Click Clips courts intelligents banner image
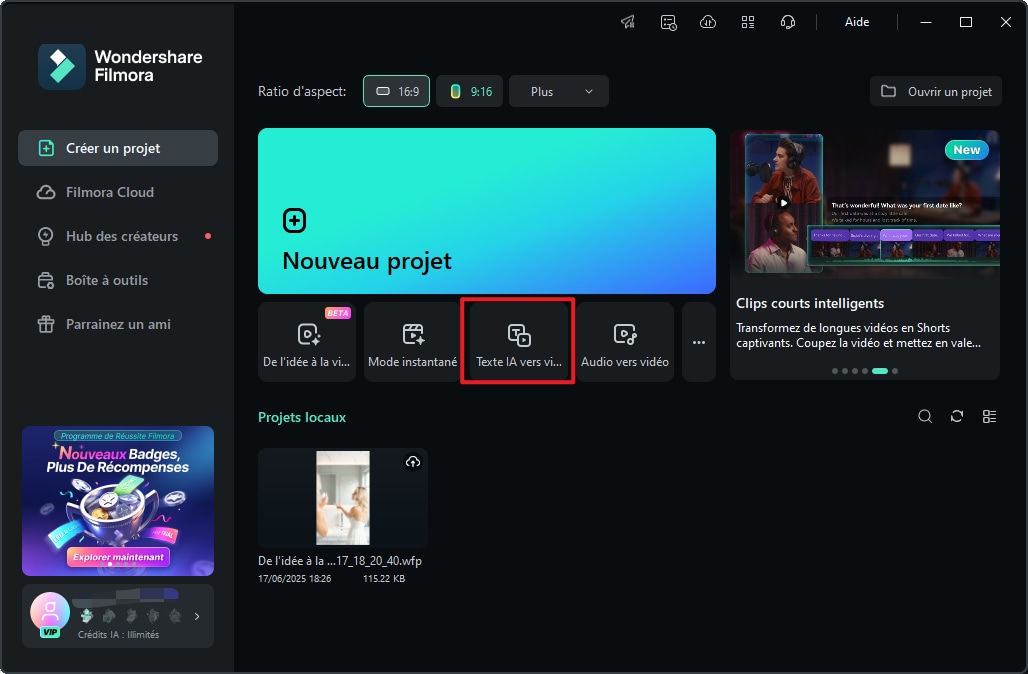Screen dimensions: 1028x674 pos(865,205)
